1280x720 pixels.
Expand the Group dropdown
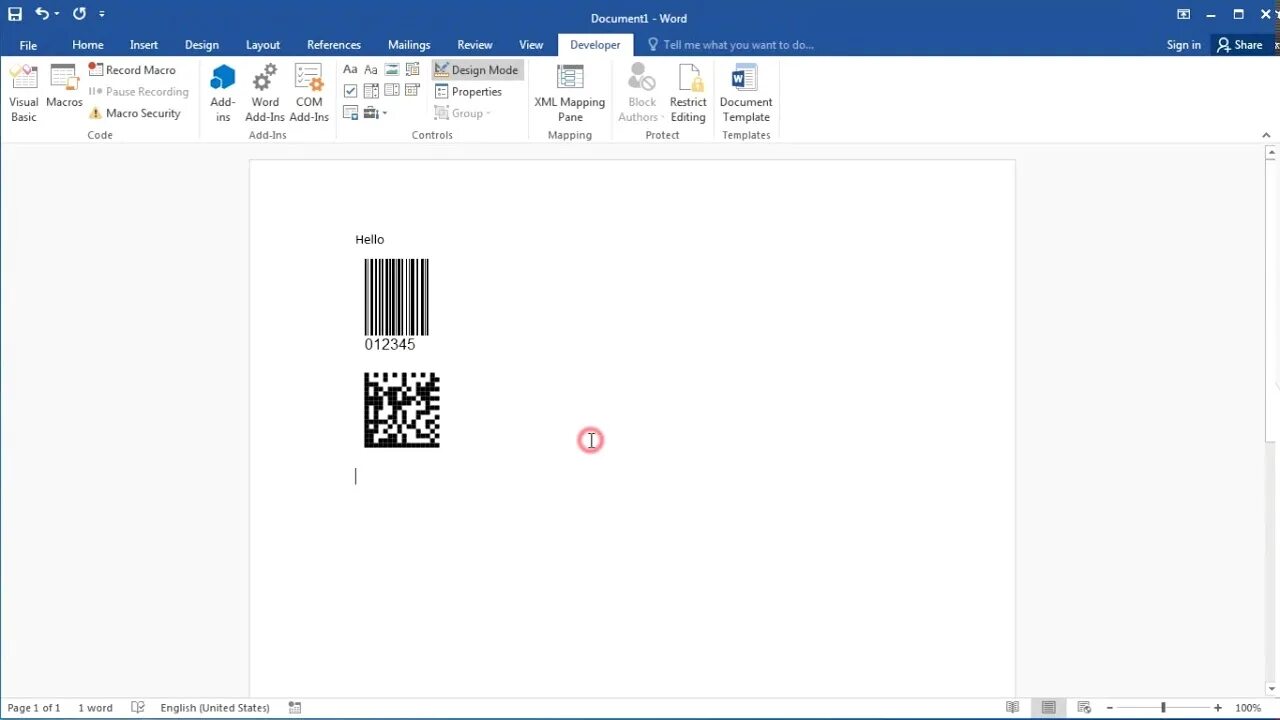[x=463, y=113]
